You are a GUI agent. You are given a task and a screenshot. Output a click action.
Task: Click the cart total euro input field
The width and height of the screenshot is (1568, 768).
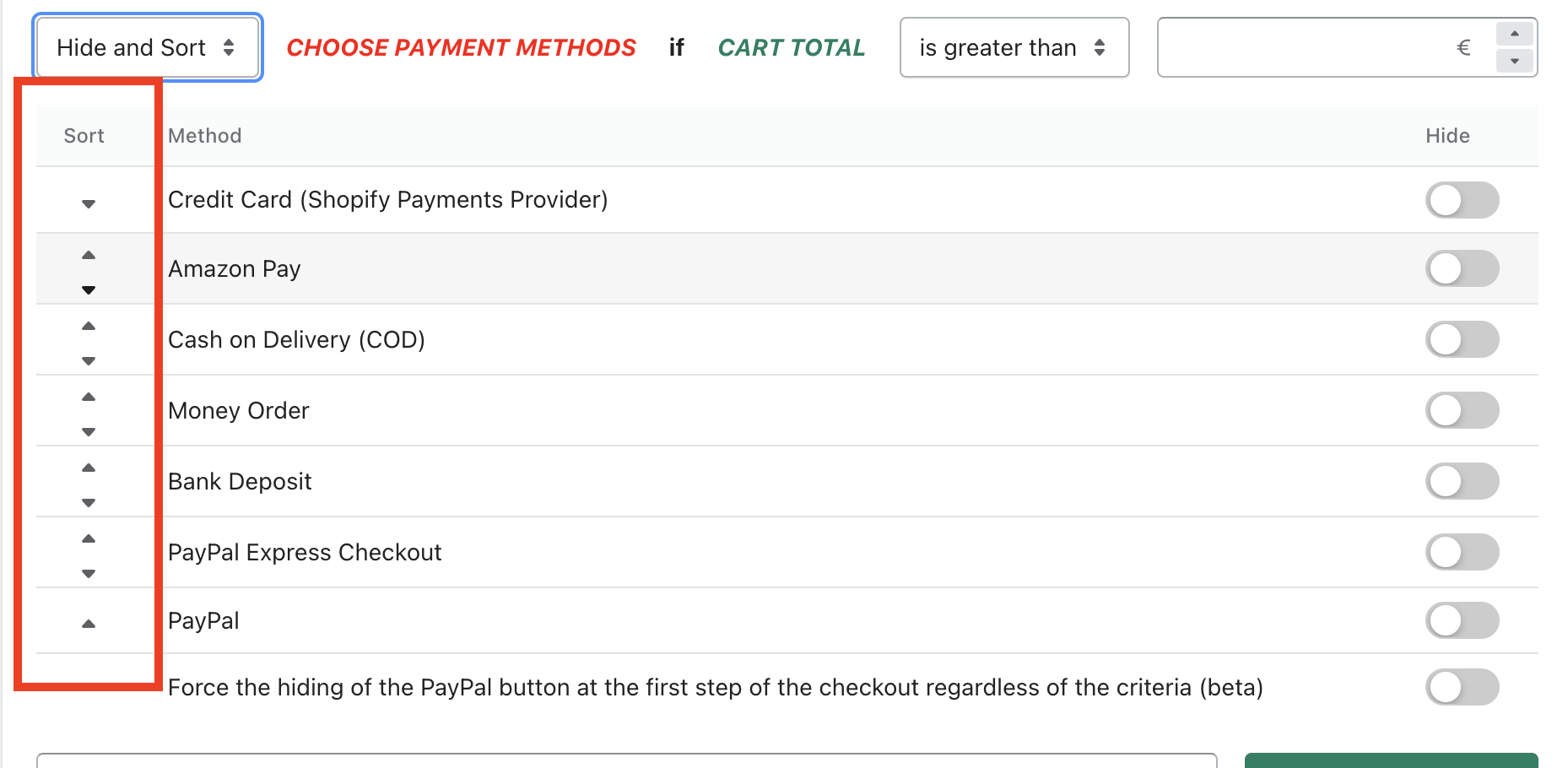tap(1325, 47)
